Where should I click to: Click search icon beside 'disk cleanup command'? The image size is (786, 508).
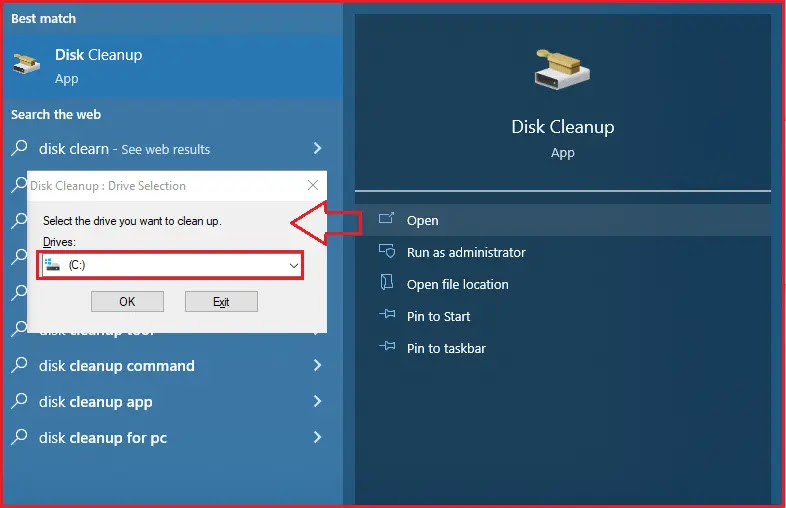[20, 365]
